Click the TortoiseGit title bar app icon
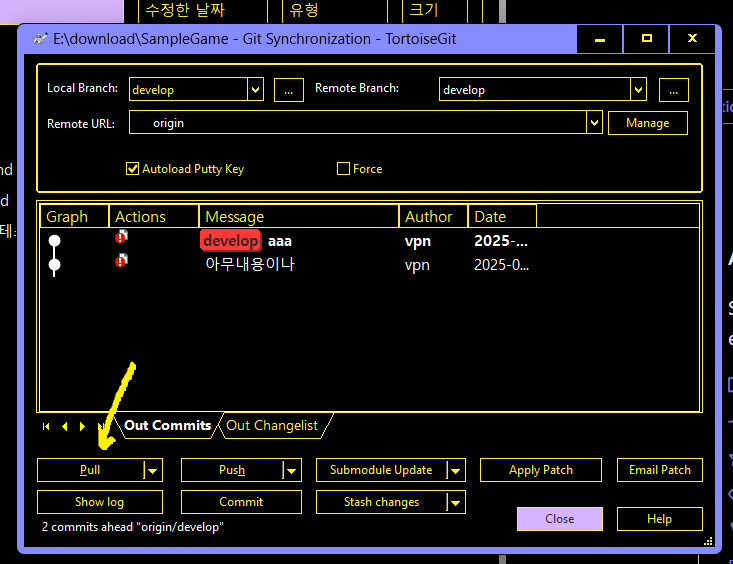The width and height of the screenshot is (733, 564). tap(40, 38)
